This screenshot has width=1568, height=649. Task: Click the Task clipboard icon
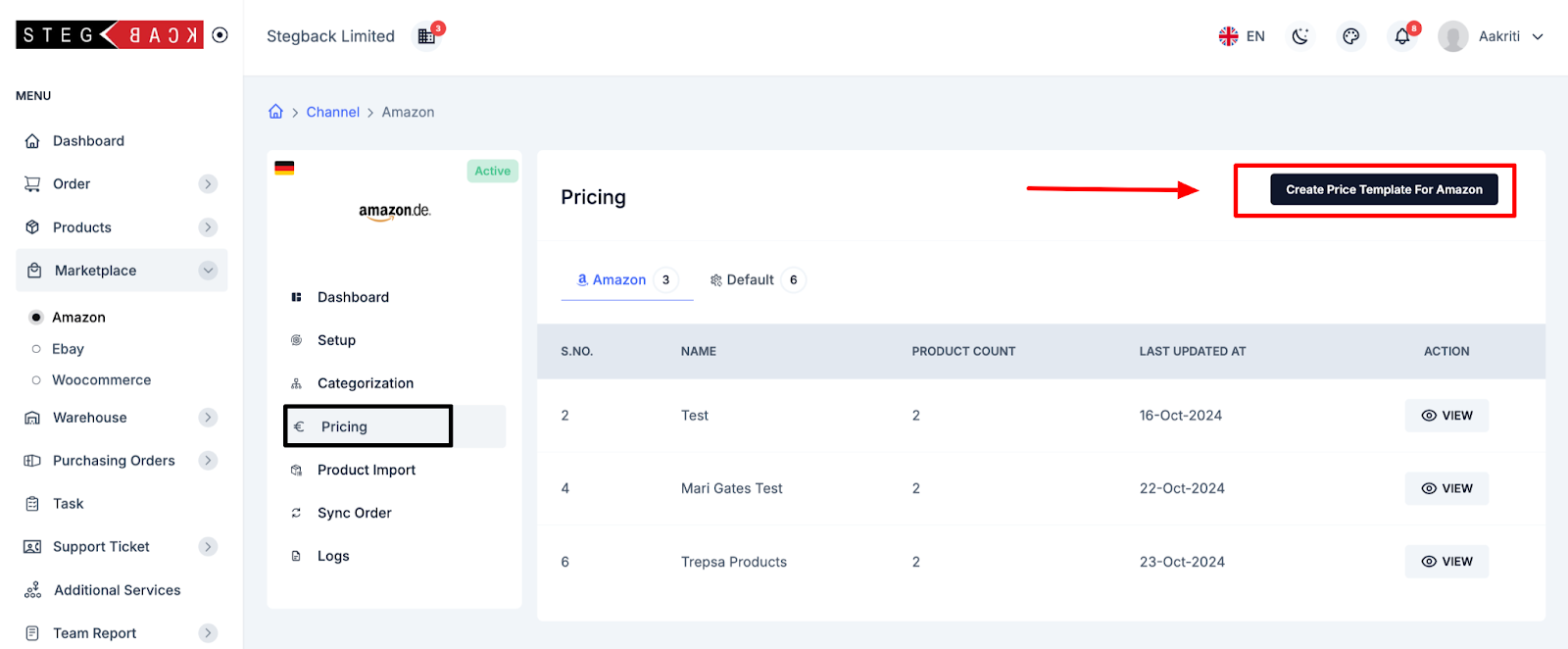click(x=32, y=504)
